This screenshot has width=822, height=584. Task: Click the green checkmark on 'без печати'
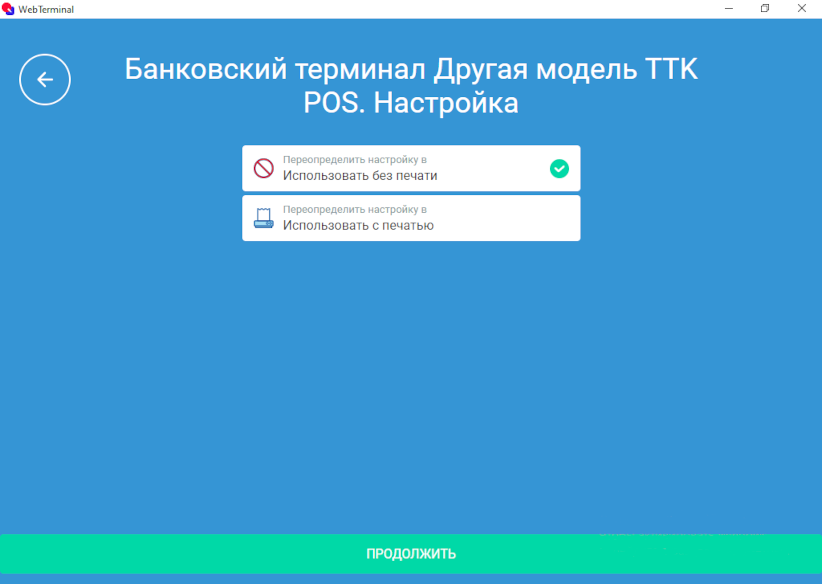click(559, 168)
